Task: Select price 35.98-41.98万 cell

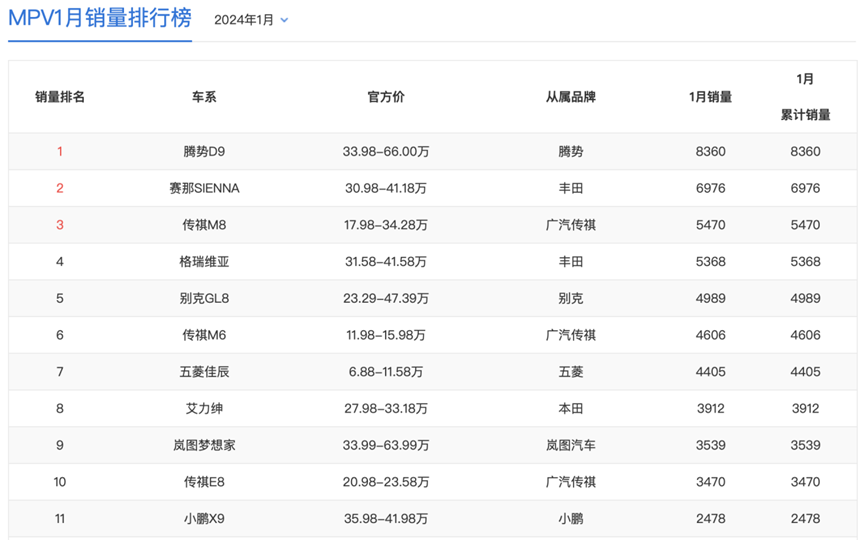Action: click(386, 519)
